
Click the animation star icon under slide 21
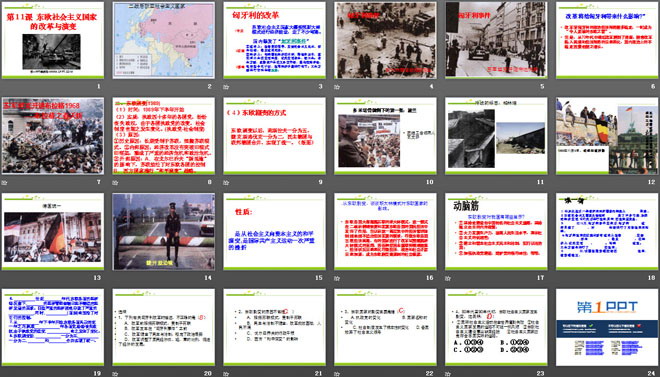click(226, 374)
